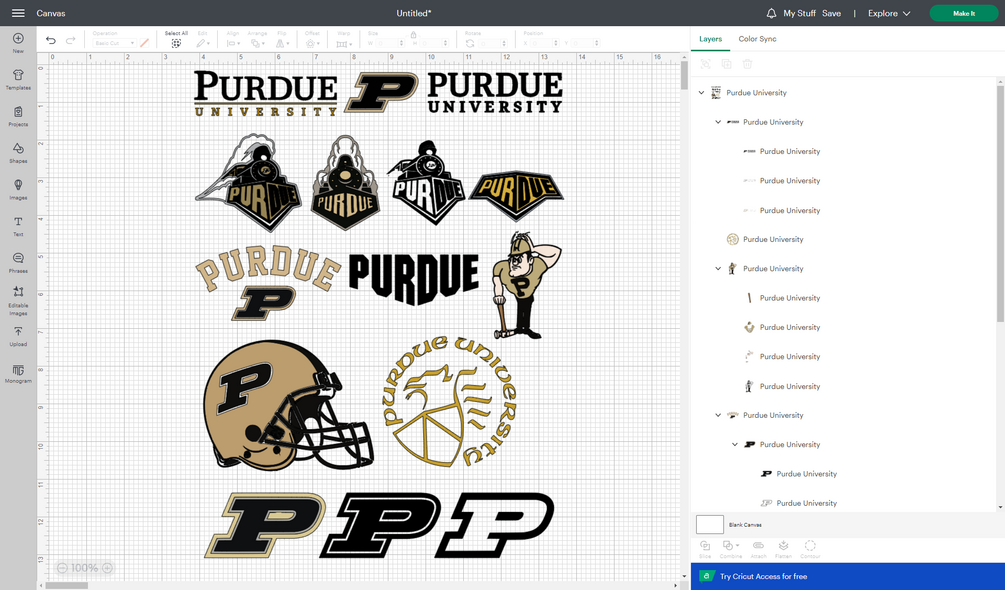Open the hamburger main menu
Screen dimensions: 1005x590
[x=18, y=13]
